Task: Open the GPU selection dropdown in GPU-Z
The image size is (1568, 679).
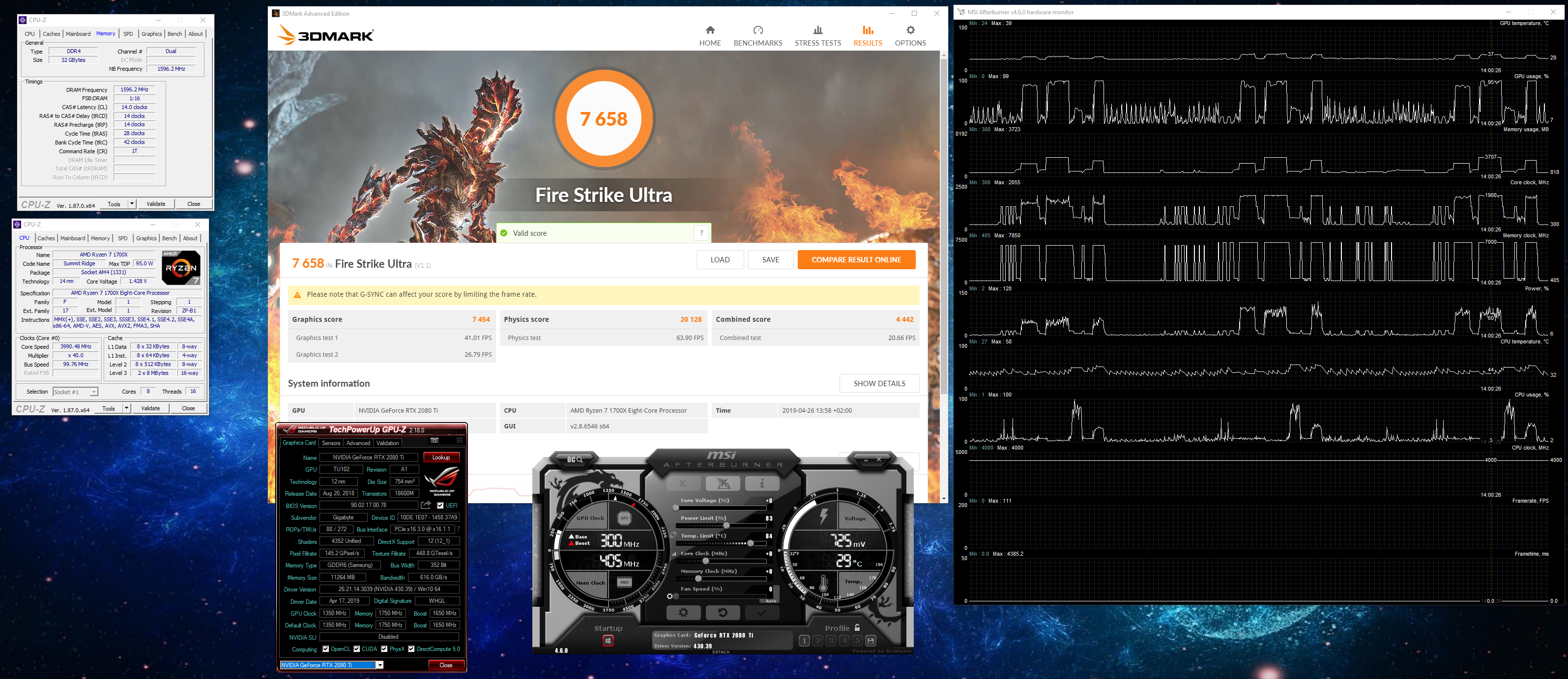Action: click(332, 665)
